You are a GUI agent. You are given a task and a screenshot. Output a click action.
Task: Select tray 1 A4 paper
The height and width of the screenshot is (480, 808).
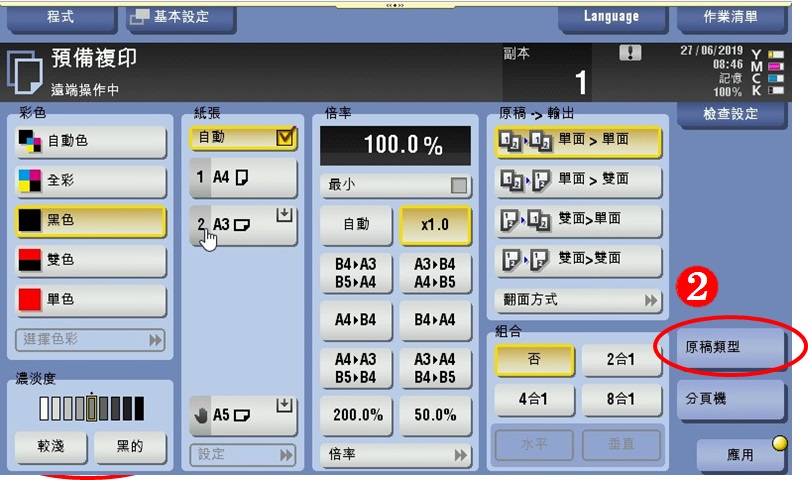(x=243, y=178)
